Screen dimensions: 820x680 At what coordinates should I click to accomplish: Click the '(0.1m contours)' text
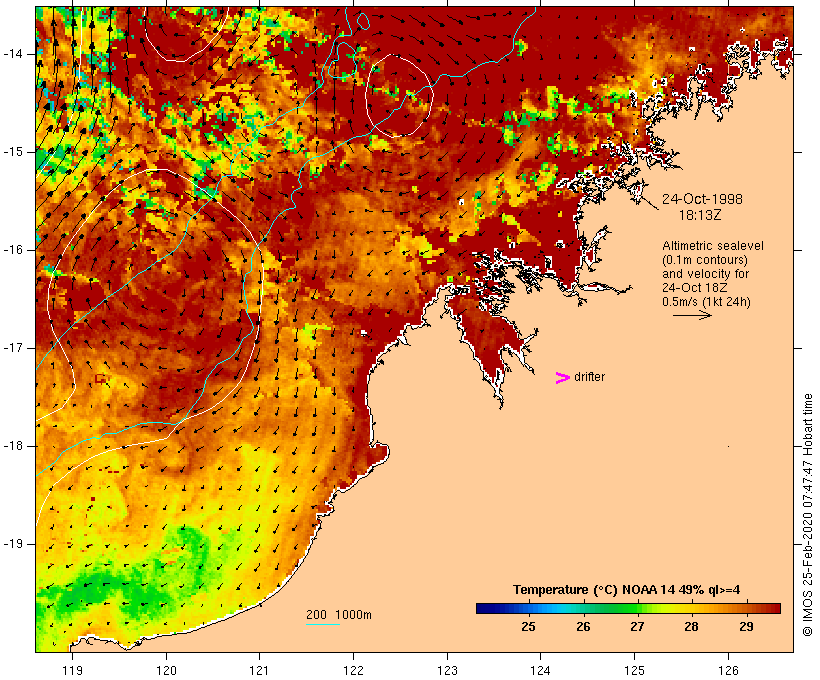(704, 260)
